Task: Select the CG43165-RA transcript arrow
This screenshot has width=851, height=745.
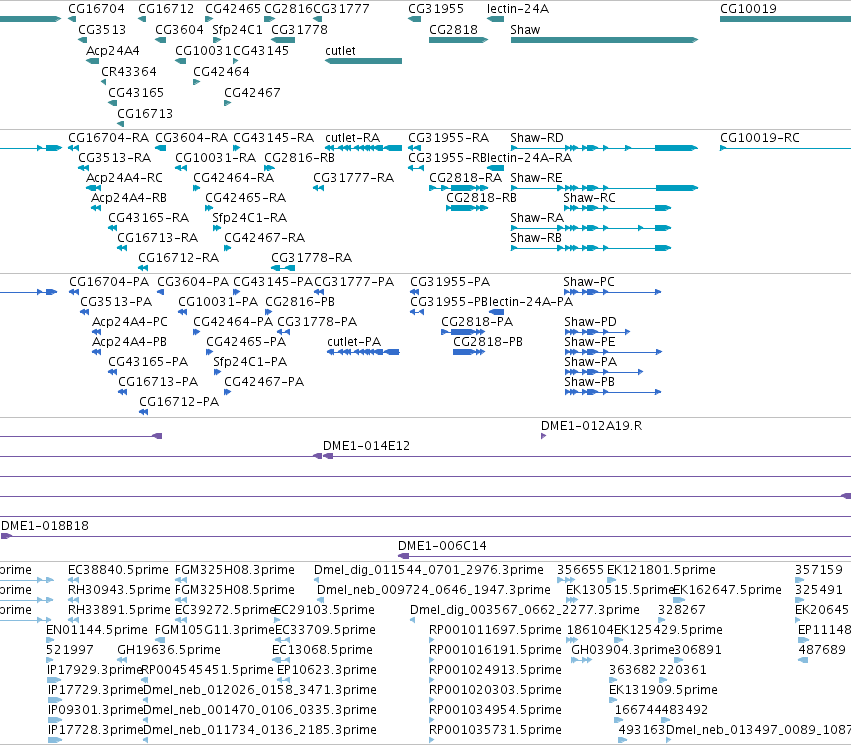Action: [x=112, y=228]
